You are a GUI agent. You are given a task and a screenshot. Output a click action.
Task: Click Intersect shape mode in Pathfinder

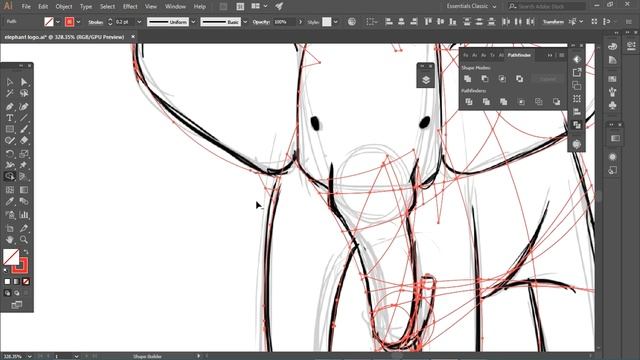(x=502, y=79)
